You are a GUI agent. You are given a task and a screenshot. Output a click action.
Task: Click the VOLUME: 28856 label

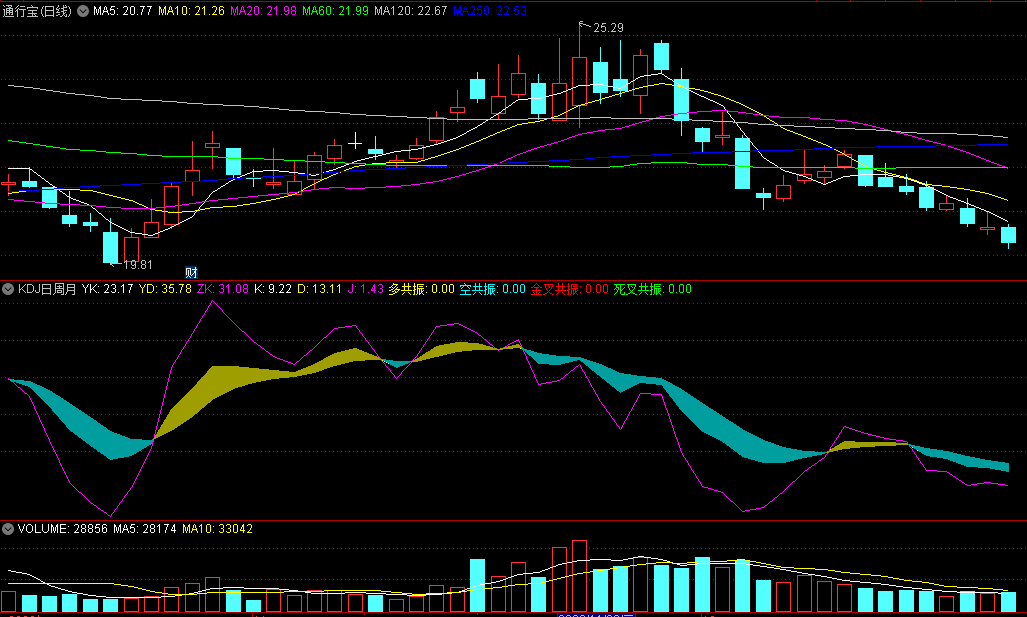point(63,529)
